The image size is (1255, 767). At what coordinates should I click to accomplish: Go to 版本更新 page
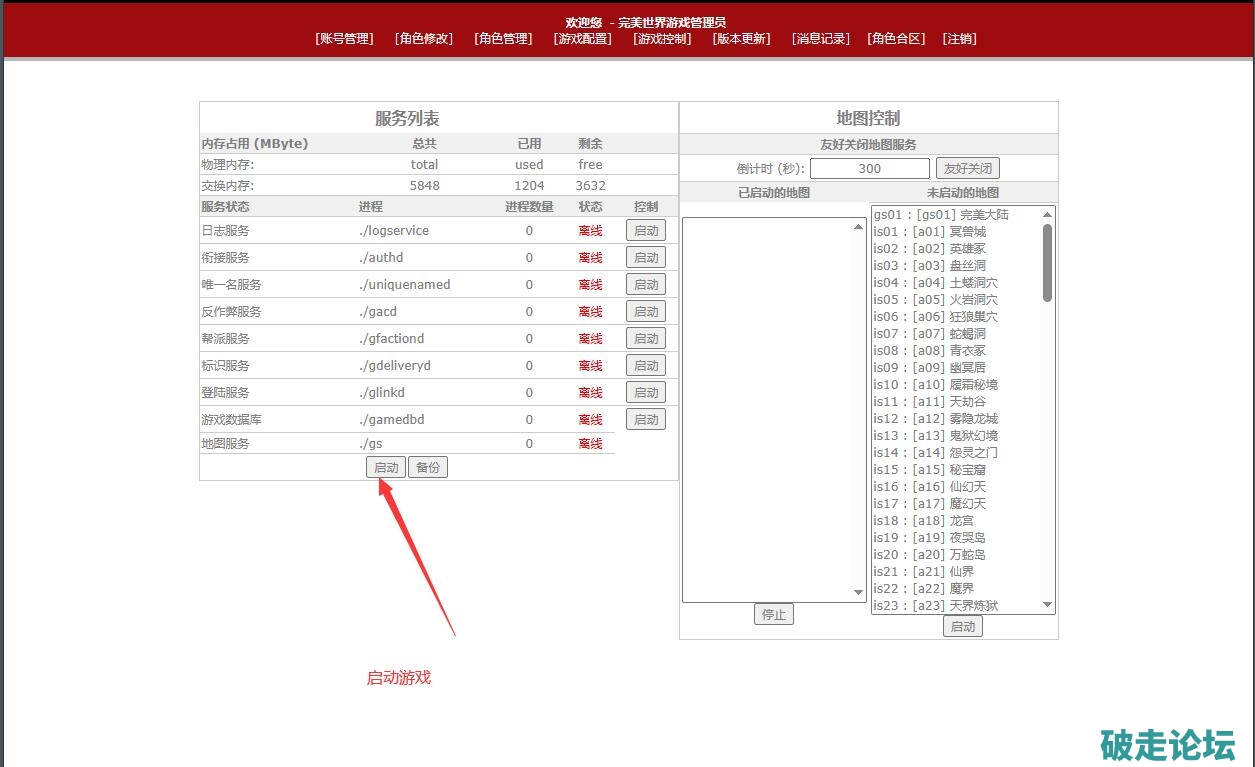coord(741,39)
